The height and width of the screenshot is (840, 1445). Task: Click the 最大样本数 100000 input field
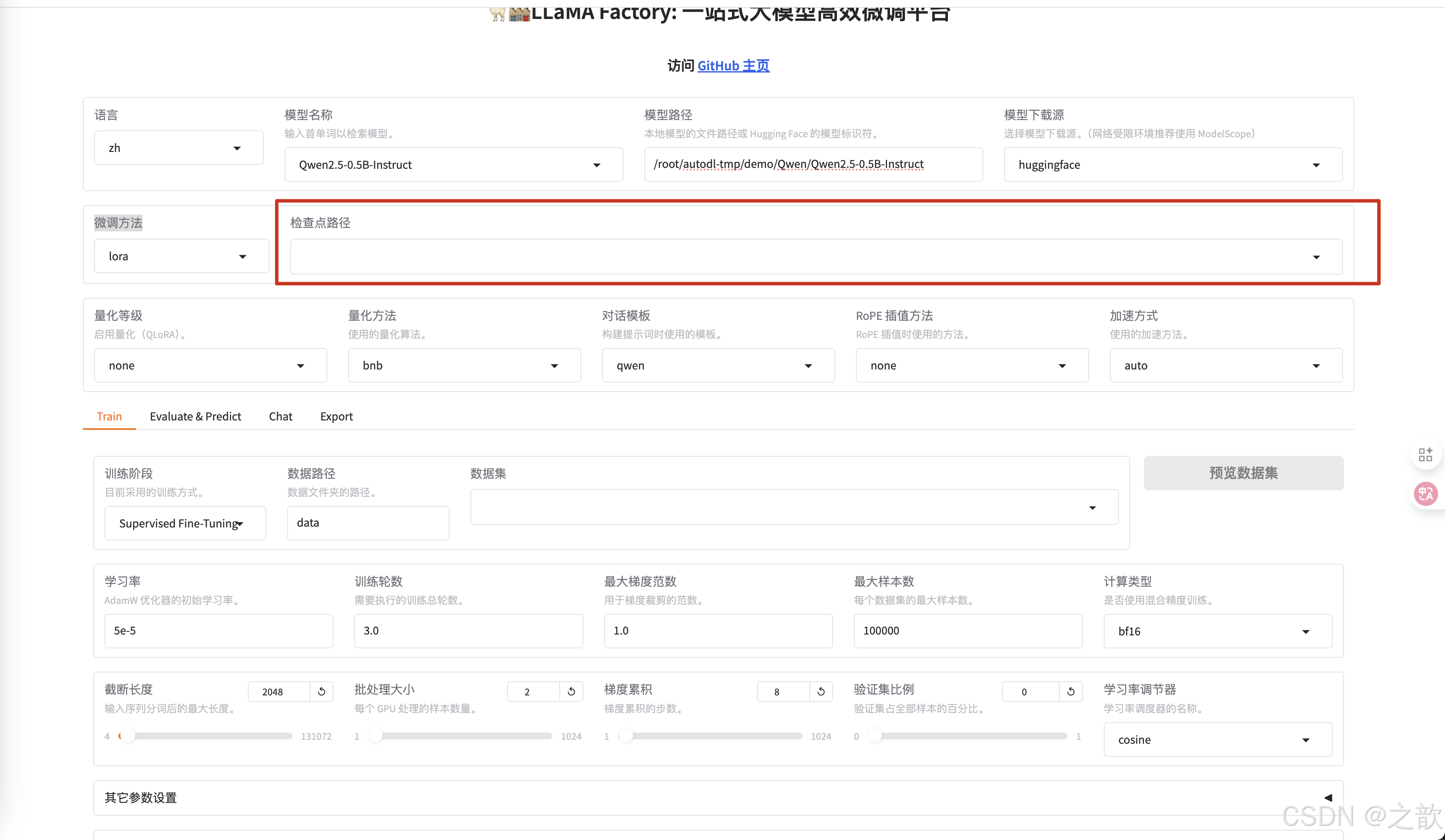point(968,631)
